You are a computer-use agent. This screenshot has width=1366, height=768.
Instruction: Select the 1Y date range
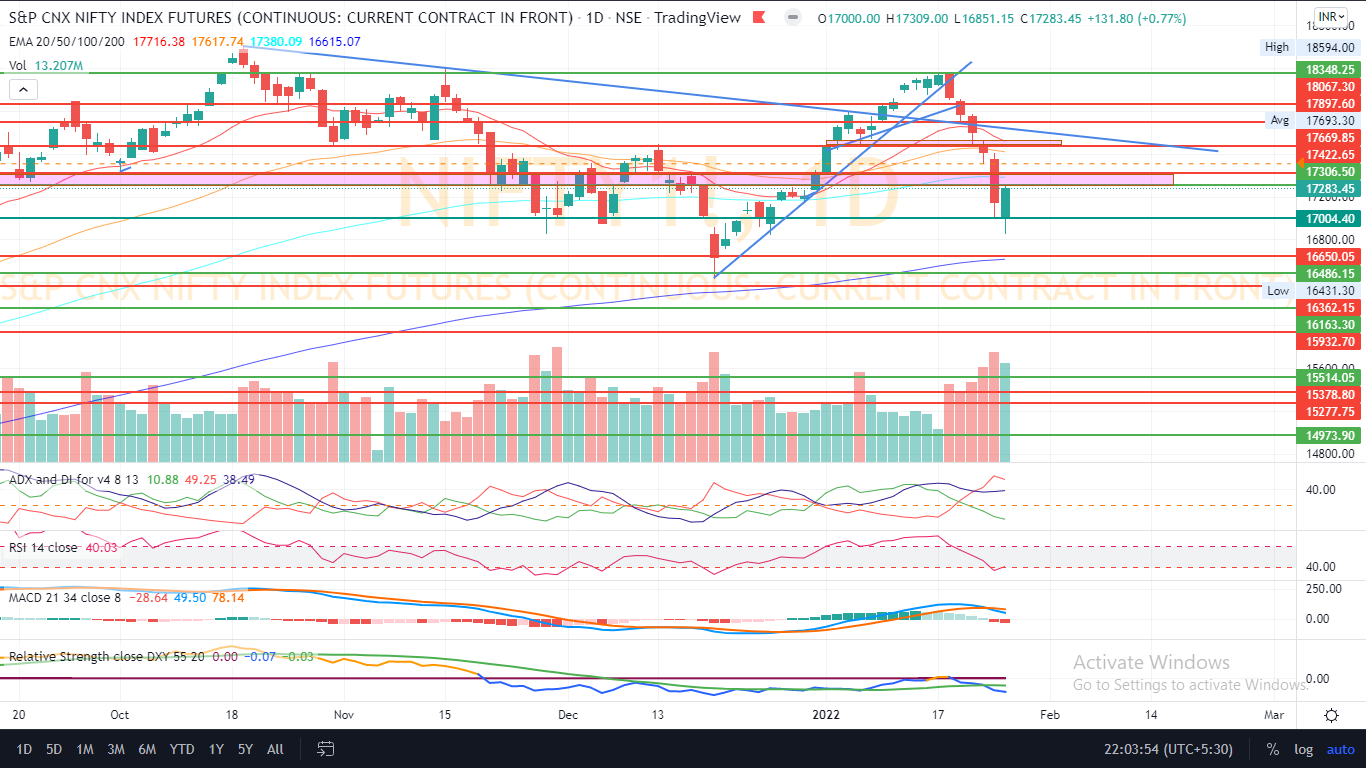[x=216, y=749]
